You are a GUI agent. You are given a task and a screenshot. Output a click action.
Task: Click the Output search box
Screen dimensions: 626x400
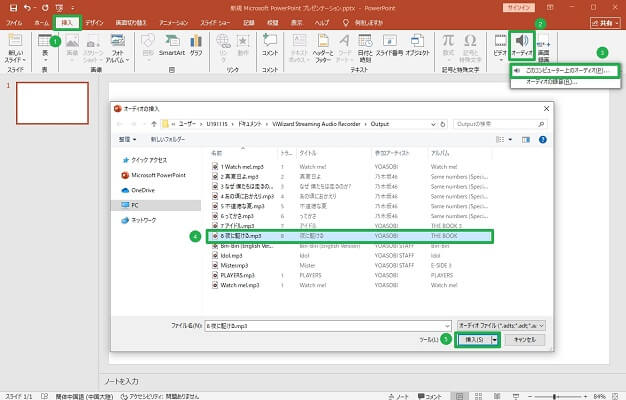coord(500,124)
